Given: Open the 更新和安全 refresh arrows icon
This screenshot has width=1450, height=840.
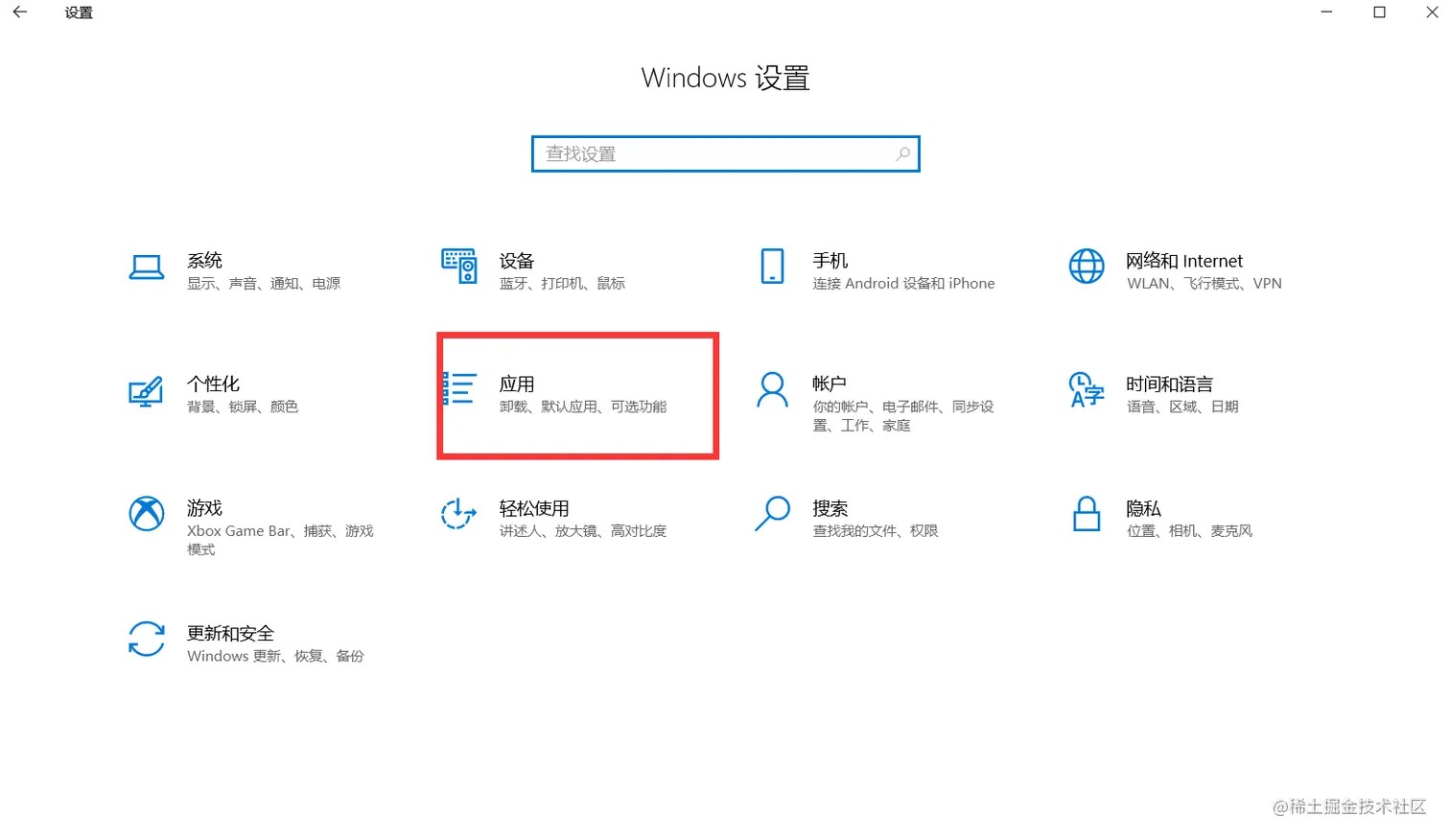Looking at the screenshot, I should [146, 639].
